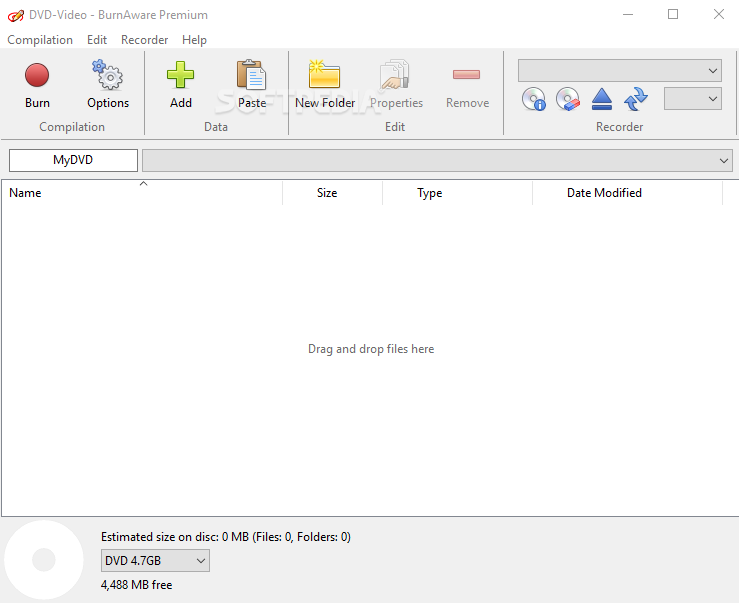The height and width of the screenshot is (603, 739).
Task: Click the Properties icon
Action: [x=395, y=74]
